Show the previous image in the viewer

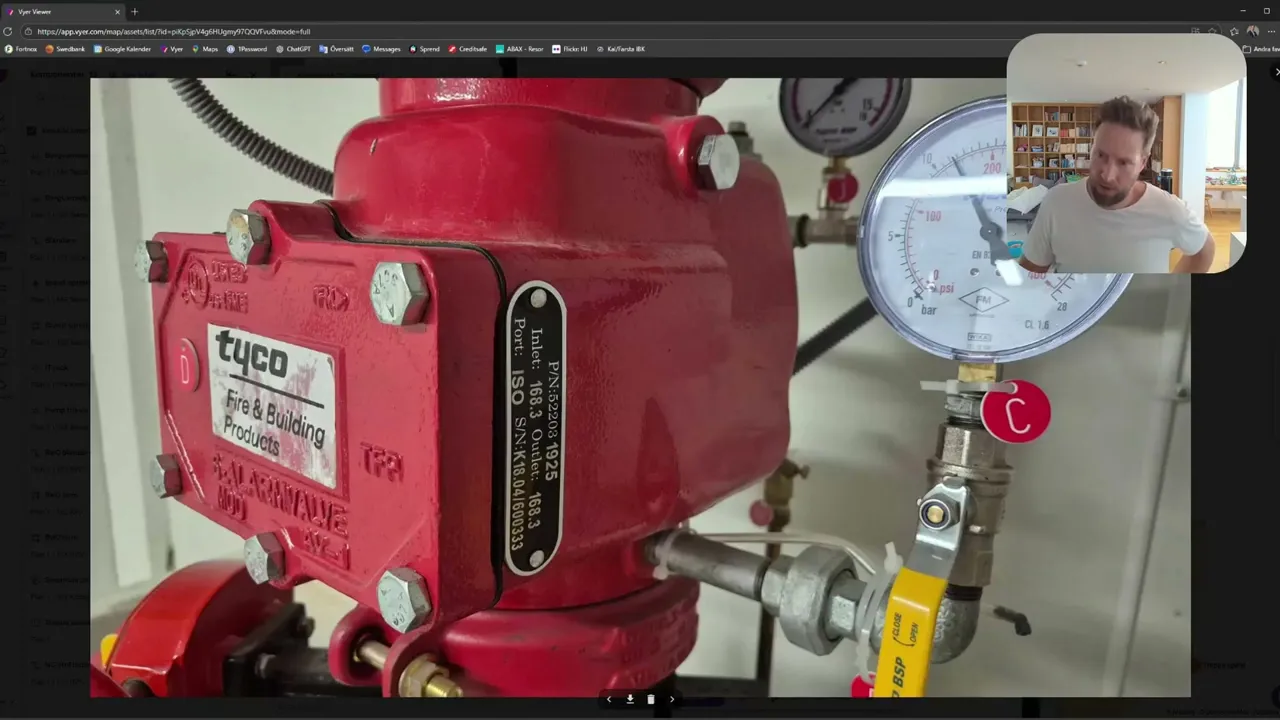pyautogui.click(x=609, y=699)
